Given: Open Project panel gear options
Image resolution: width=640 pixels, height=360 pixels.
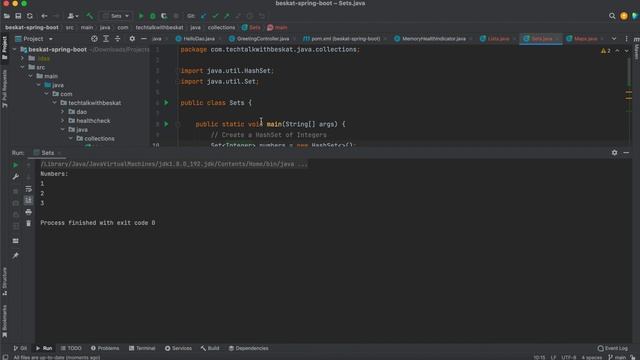Looking at the screenshot, I should pos(132,39).
